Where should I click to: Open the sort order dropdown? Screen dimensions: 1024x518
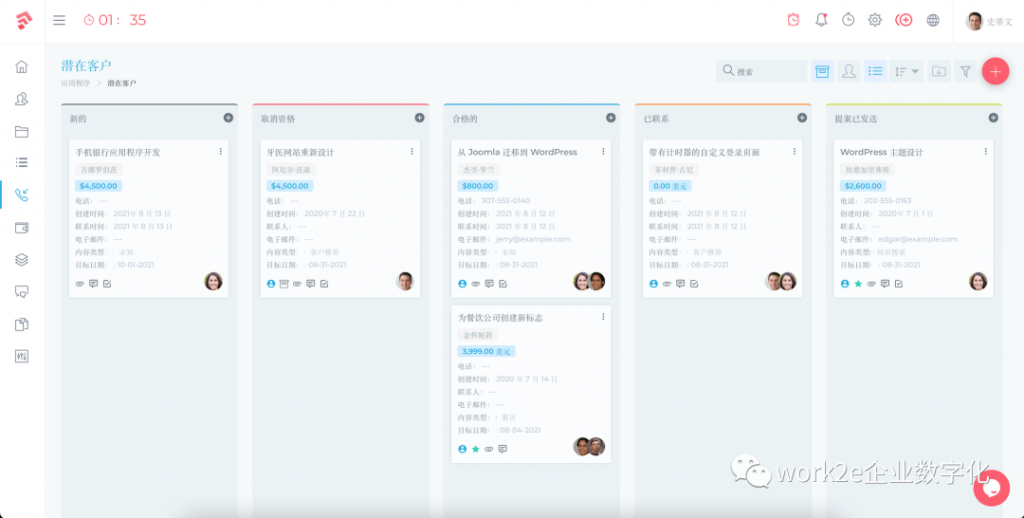907,71
